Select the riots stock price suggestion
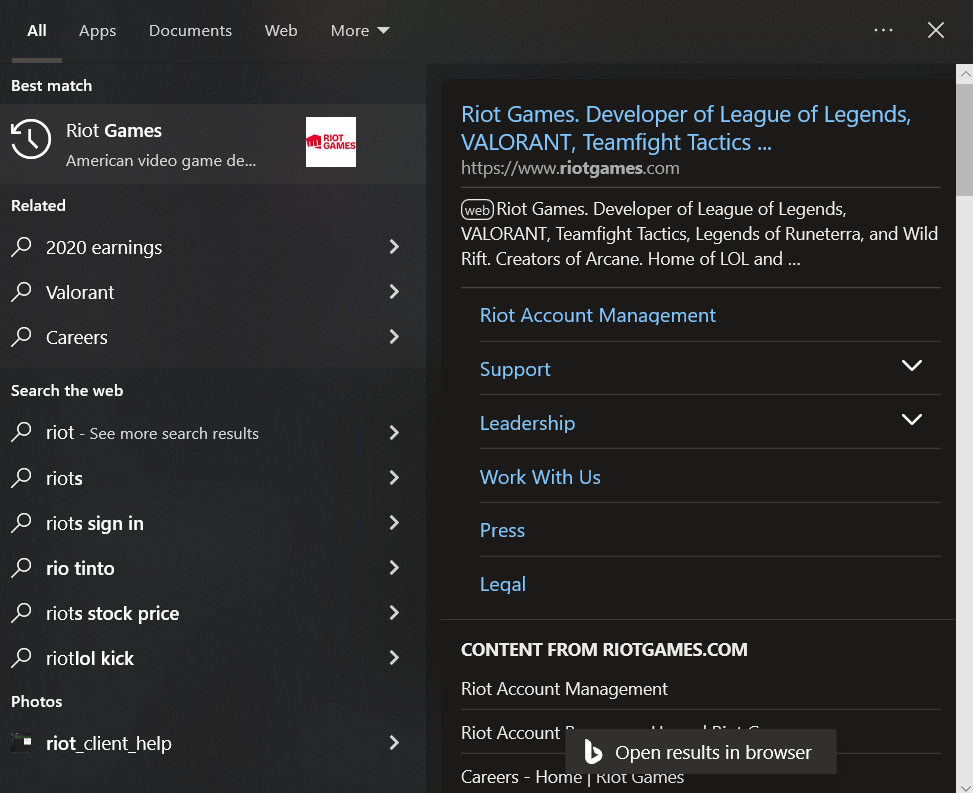The image size is (973, 793). pyautogui.click(x=213, y=612)
